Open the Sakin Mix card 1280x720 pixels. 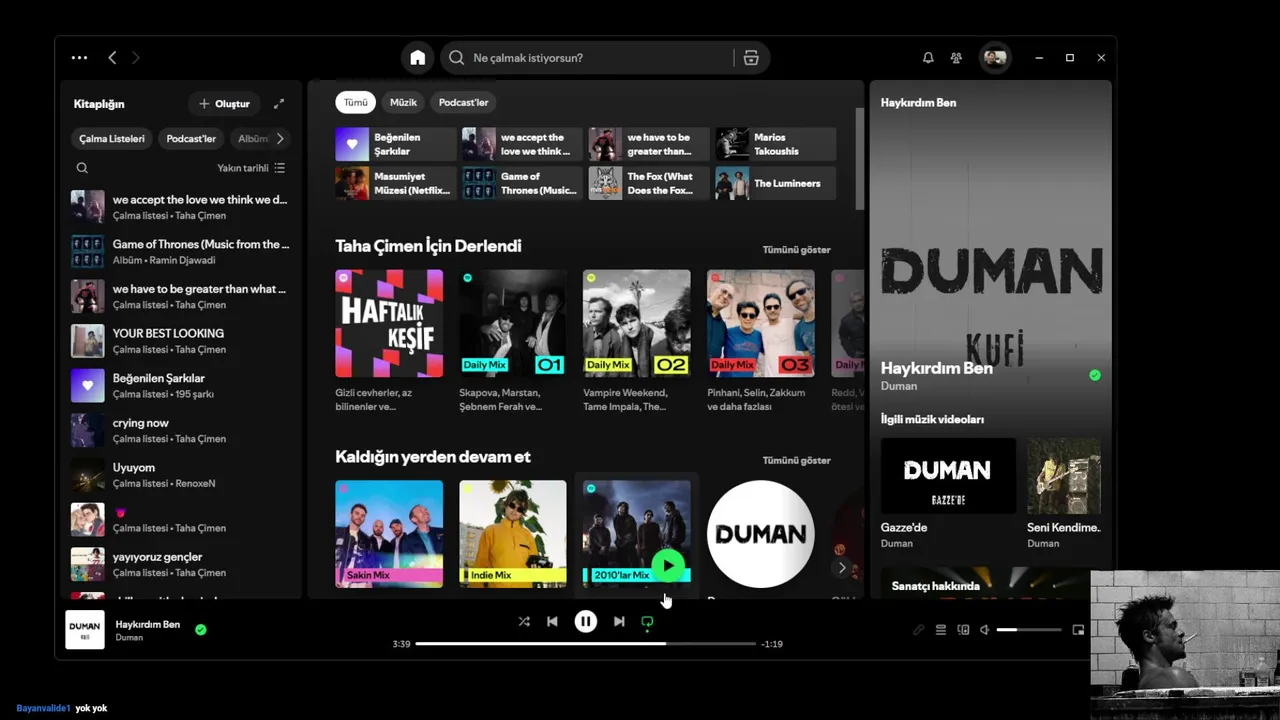389,534
